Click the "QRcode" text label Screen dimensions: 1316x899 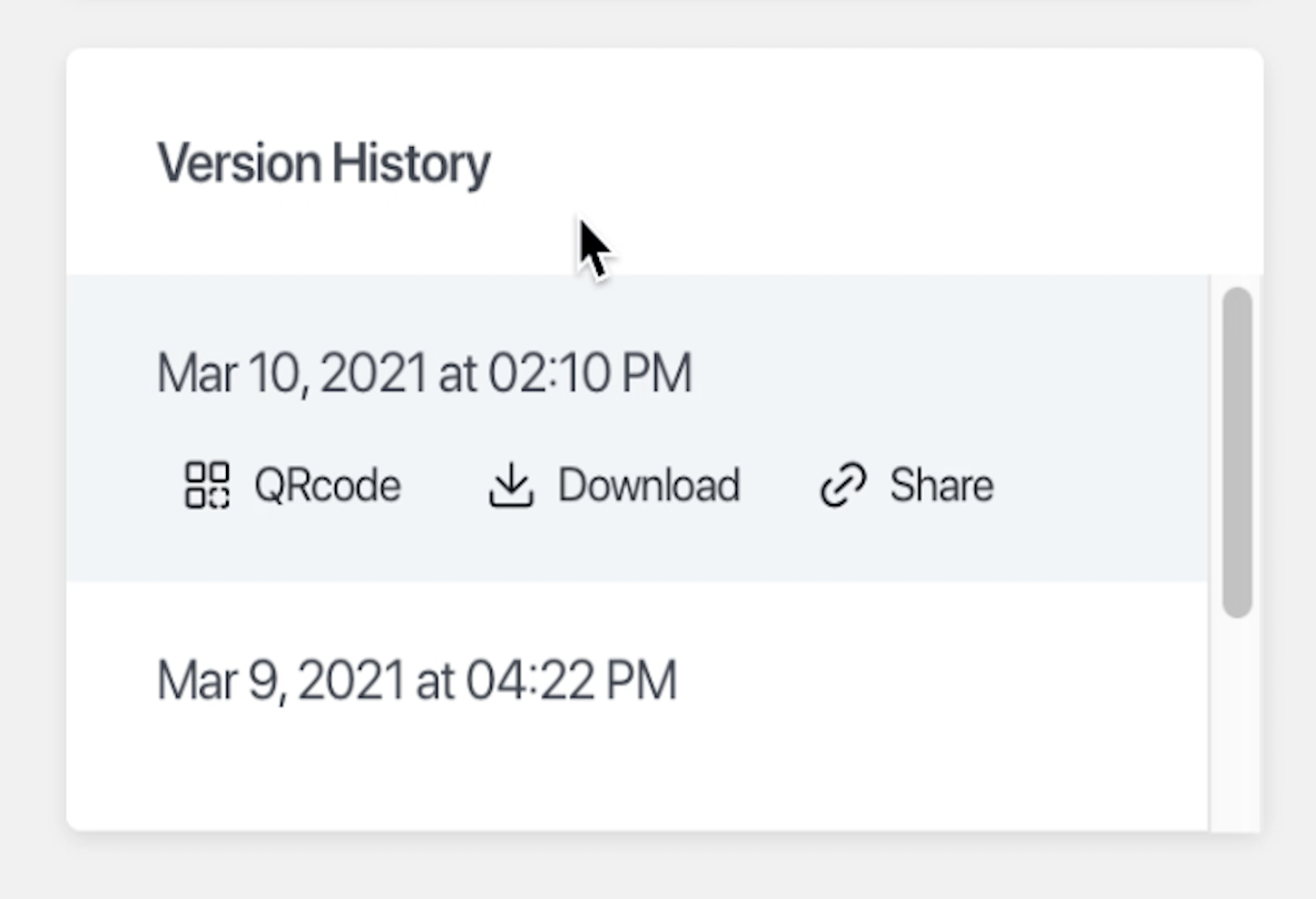[x=328, y=485]
